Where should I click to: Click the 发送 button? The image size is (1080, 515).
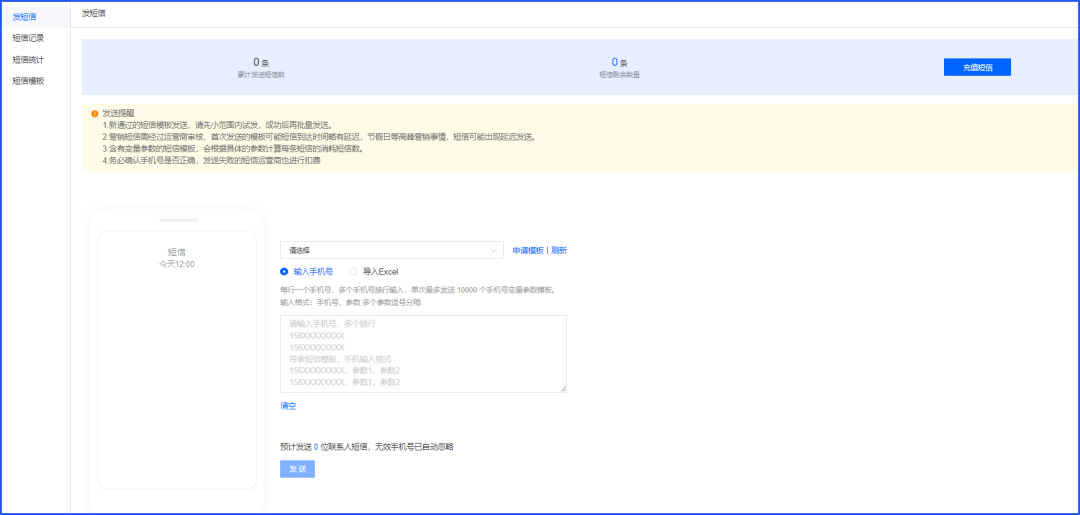pos(298,469)
